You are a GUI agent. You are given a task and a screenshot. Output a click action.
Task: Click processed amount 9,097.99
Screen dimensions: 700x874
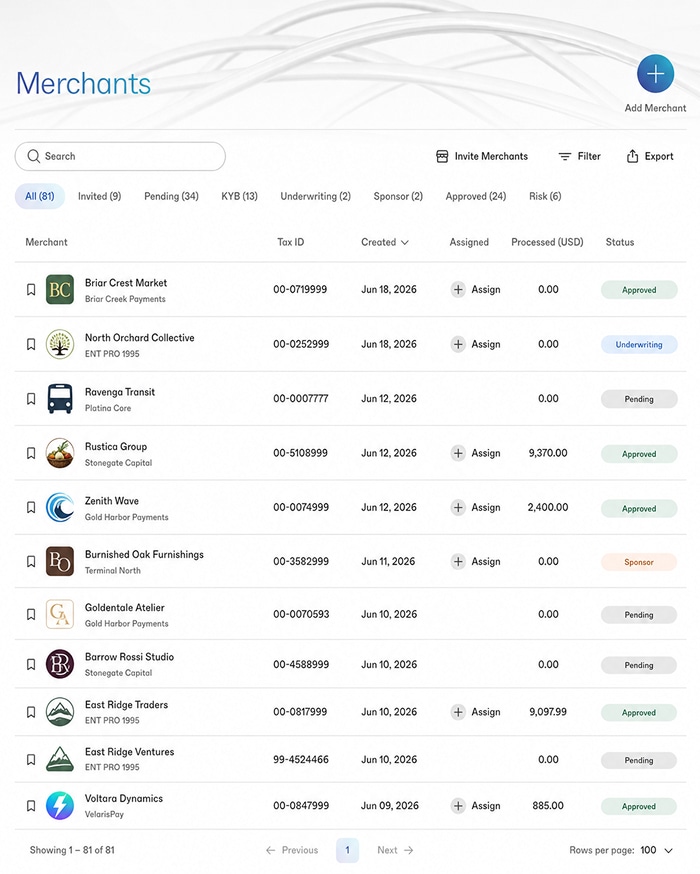pos(548,712)
